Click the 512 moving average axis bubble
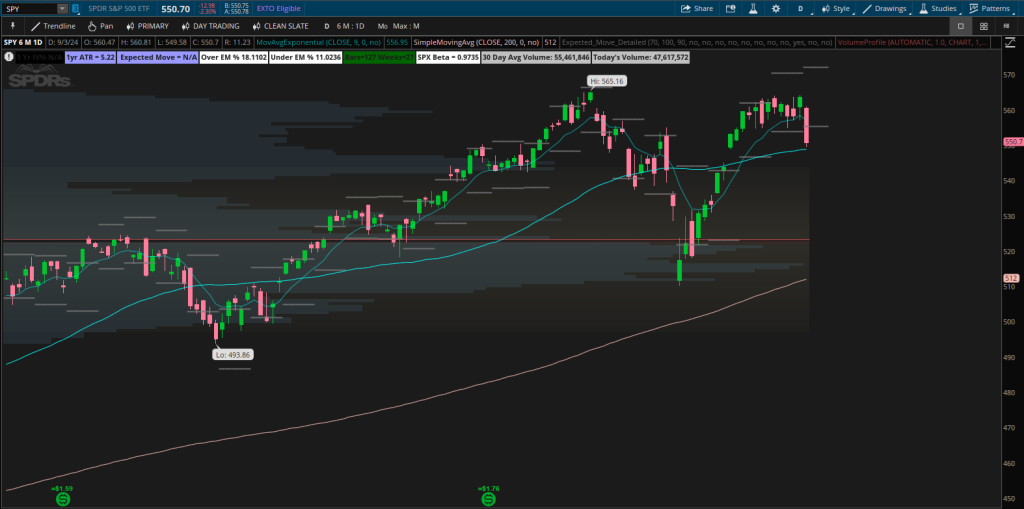The width and height of the screenshot is (1024, 509). [x=1012, y=278]
